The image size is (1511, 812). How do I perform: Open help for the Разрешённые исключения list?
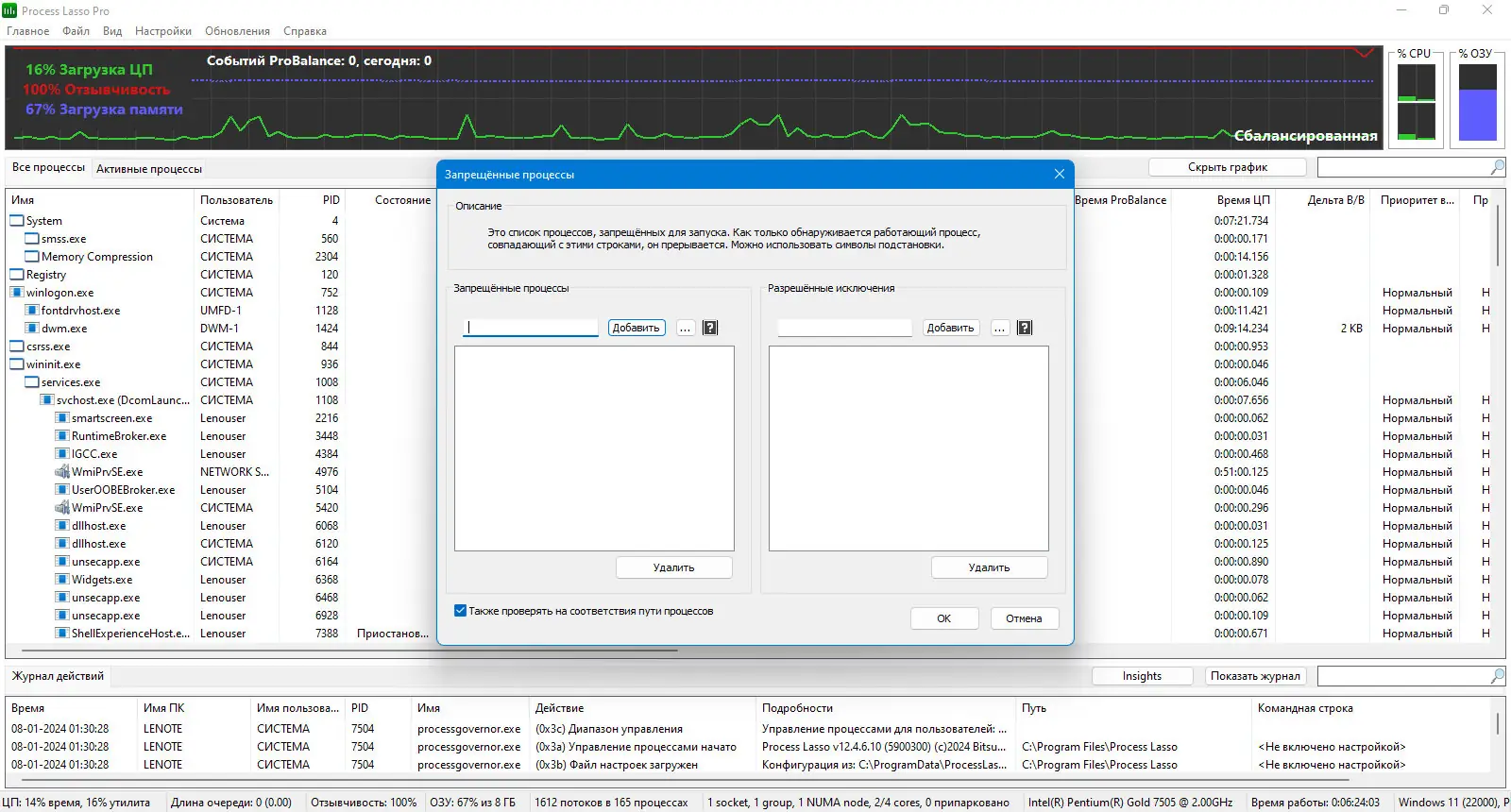[1025, 328]
